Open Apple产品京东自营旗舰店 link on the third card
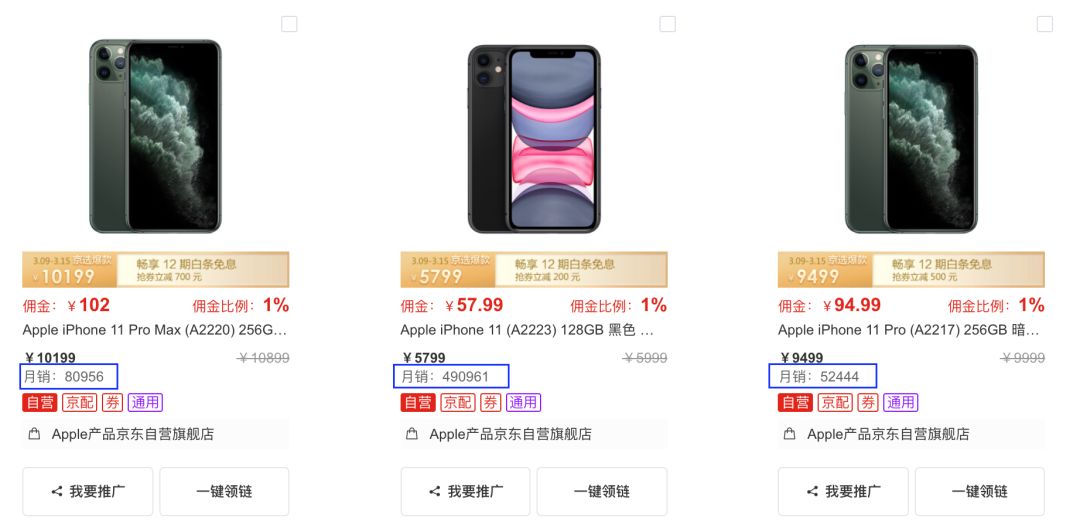Screen dimensions: 1080x525 click(x=888, y=434)
